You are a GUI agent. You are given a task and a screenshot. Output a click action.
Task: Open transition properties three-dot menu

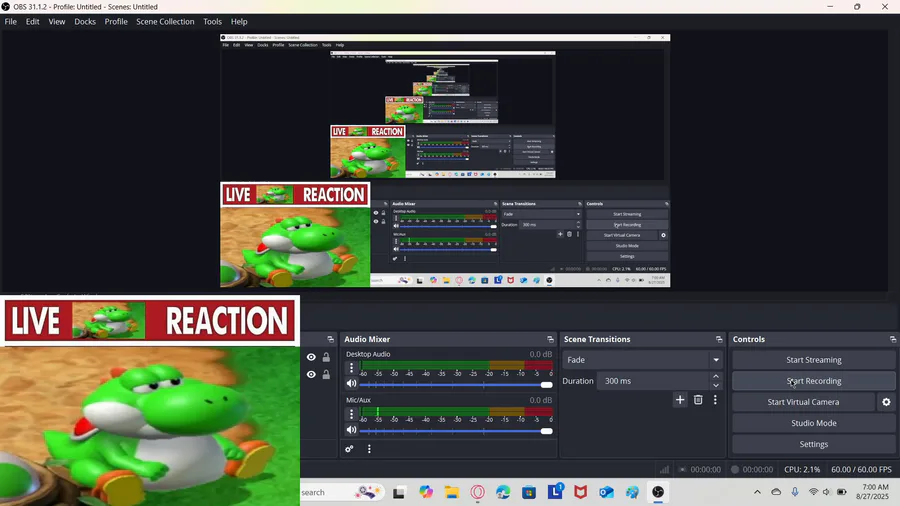715,400
